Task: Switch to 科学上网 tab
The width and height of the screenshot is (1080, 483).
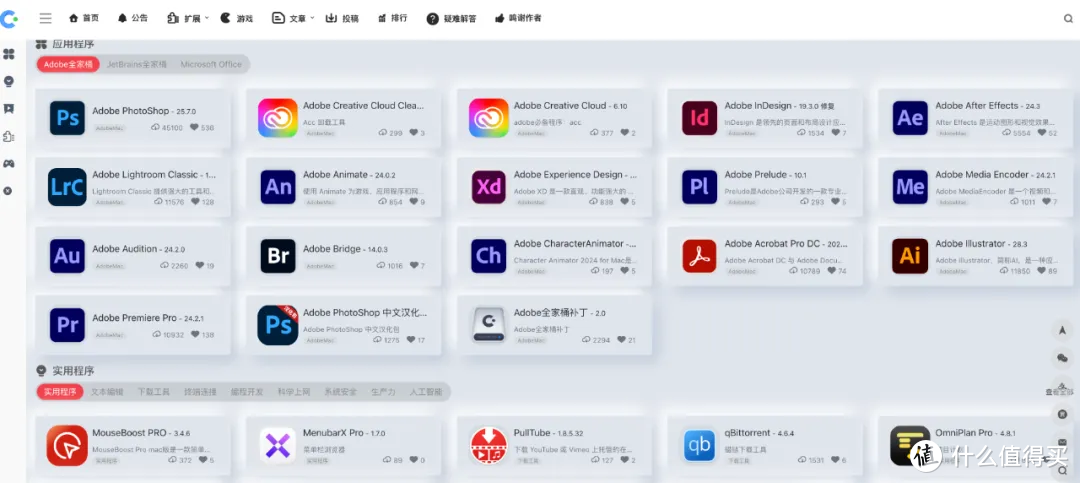Action: pos(293,392)
